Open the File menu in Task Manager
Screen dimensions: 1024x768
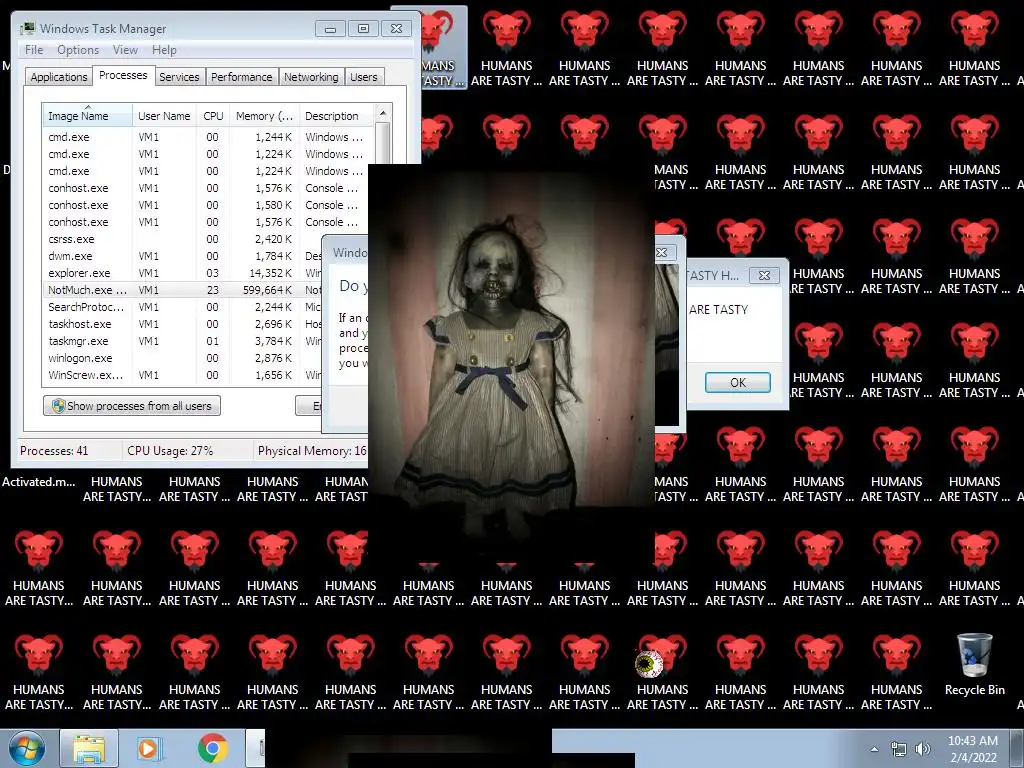pyautogui.click(x=34, y=50)
